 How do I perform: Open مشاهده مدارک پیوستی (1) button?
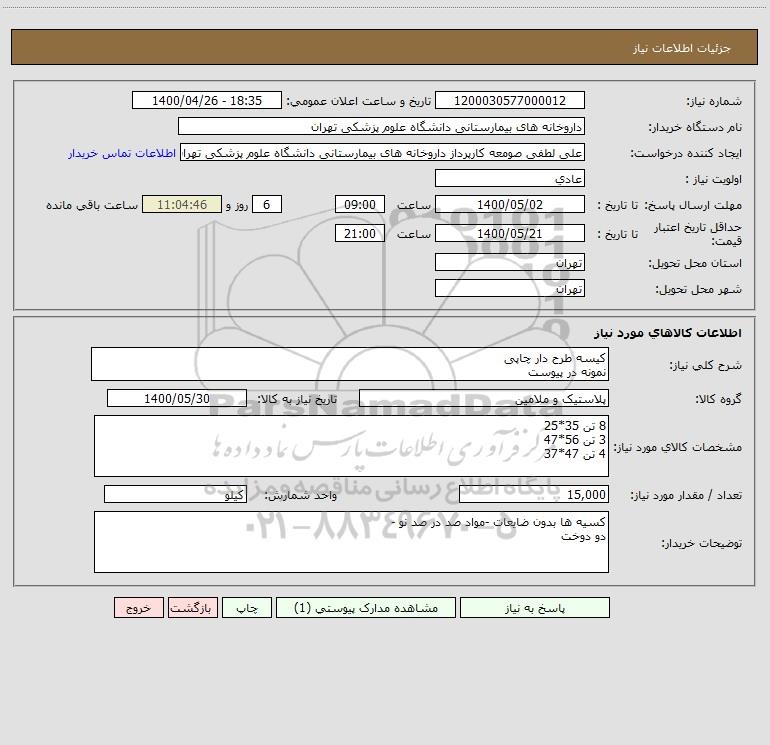coord(366,607)
